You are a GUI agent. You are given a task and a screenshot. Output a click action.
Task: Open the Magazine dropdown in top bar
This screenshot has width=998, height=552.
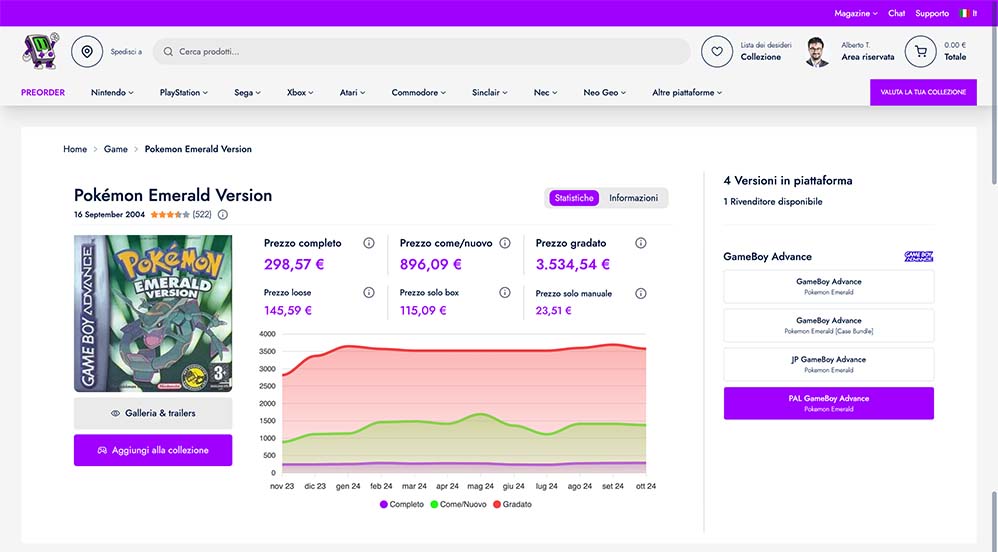point(855,13)
